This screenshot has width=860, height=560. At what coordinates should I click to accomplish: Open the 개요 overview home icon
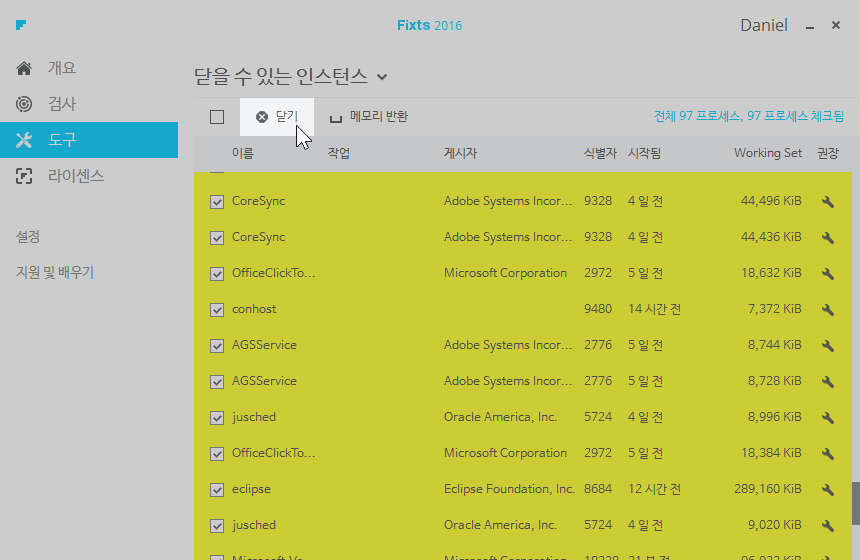point(24,68)
